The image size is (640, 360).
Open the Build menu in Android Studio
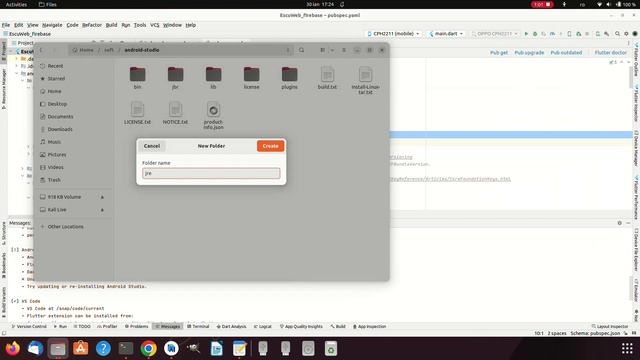111,25
